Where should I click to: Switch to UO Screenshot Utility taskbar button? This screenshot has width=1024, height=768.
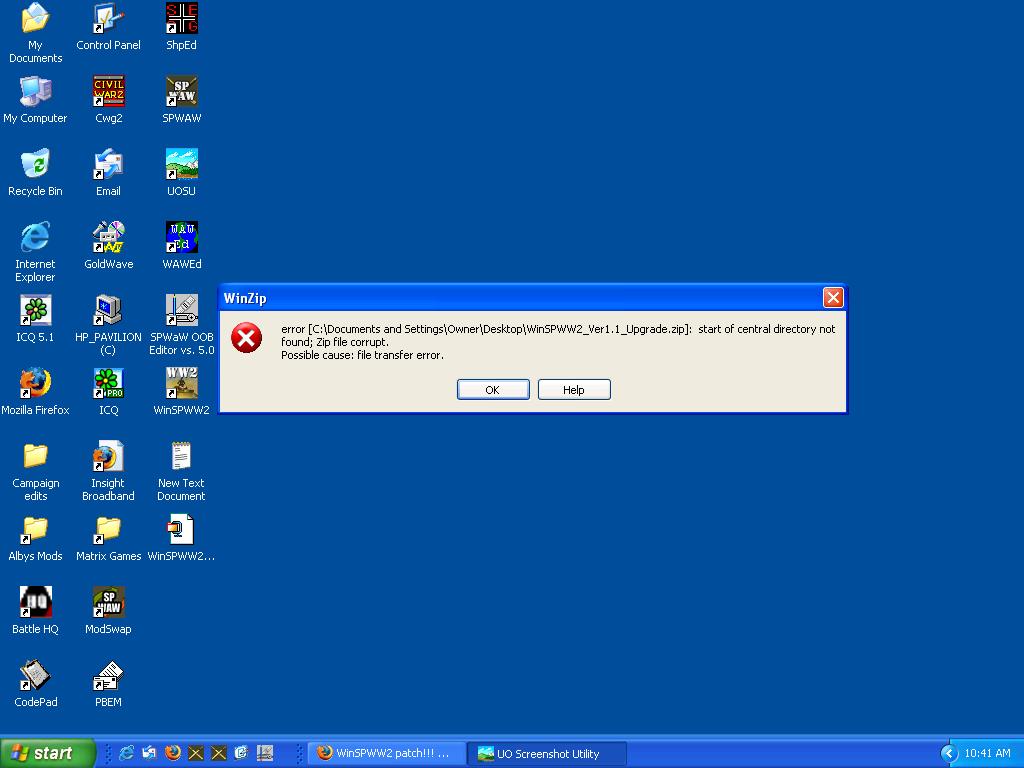click(549, 754)
